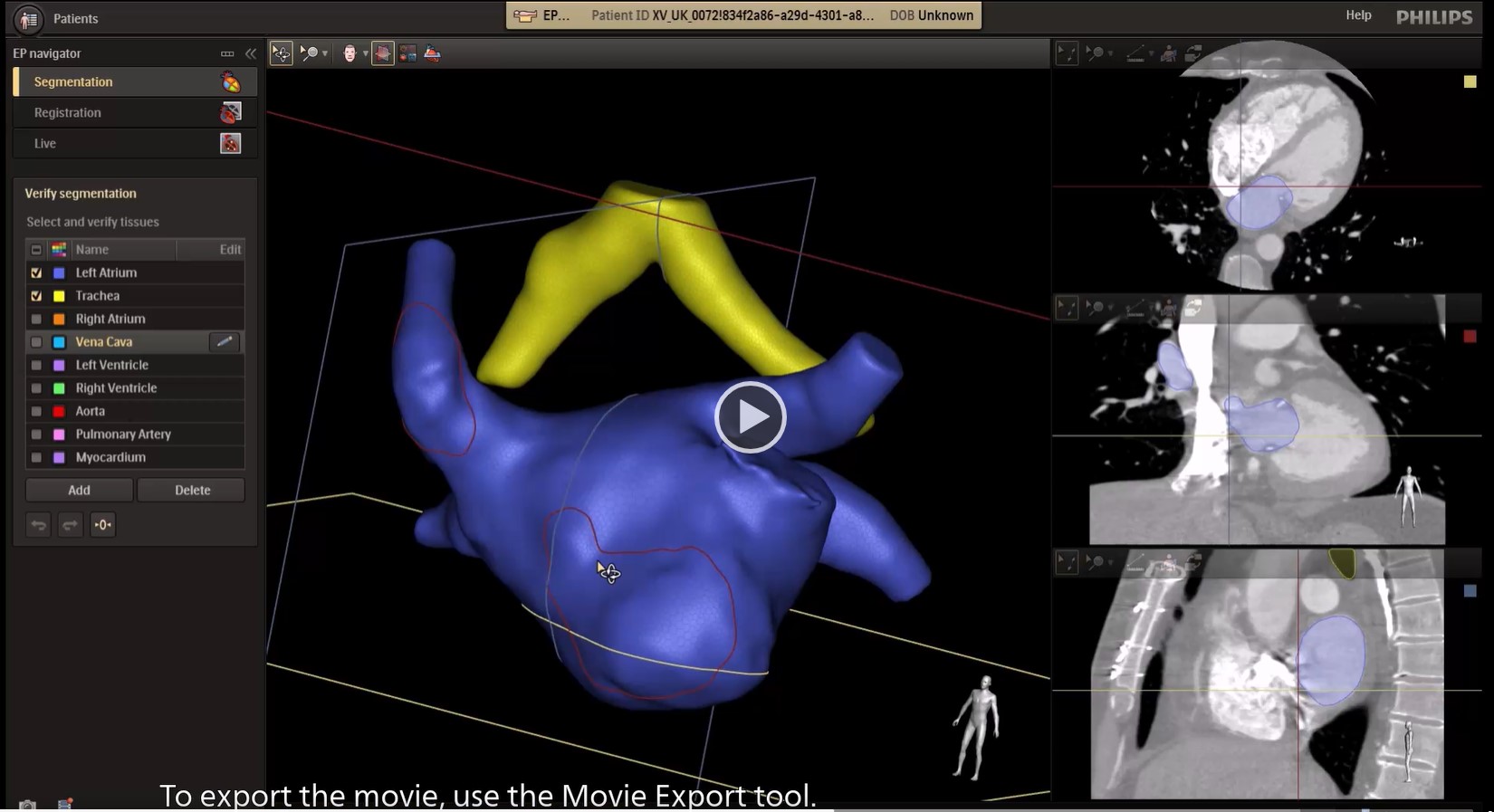Click the EP patient banner at top
Image resolution: width=1494 pixels, height=812 pixels.
[x=743, y=15]
